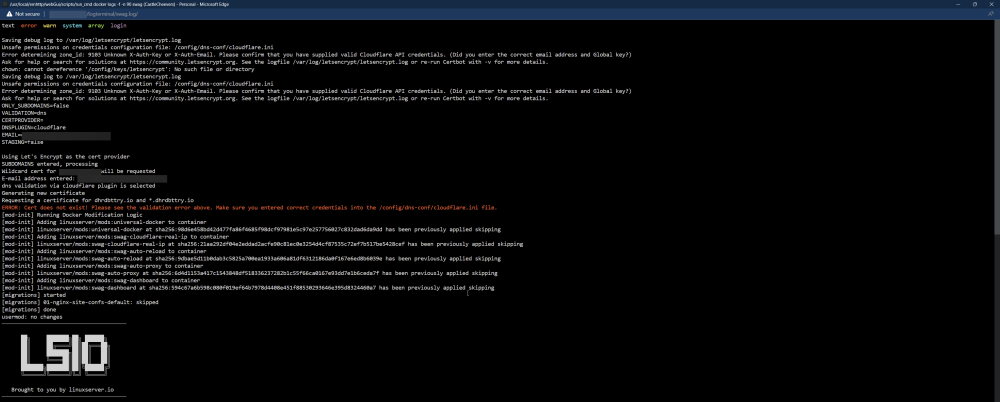Click 'SUBDOMAINS entered, processing' line

[x=50, y=164]
